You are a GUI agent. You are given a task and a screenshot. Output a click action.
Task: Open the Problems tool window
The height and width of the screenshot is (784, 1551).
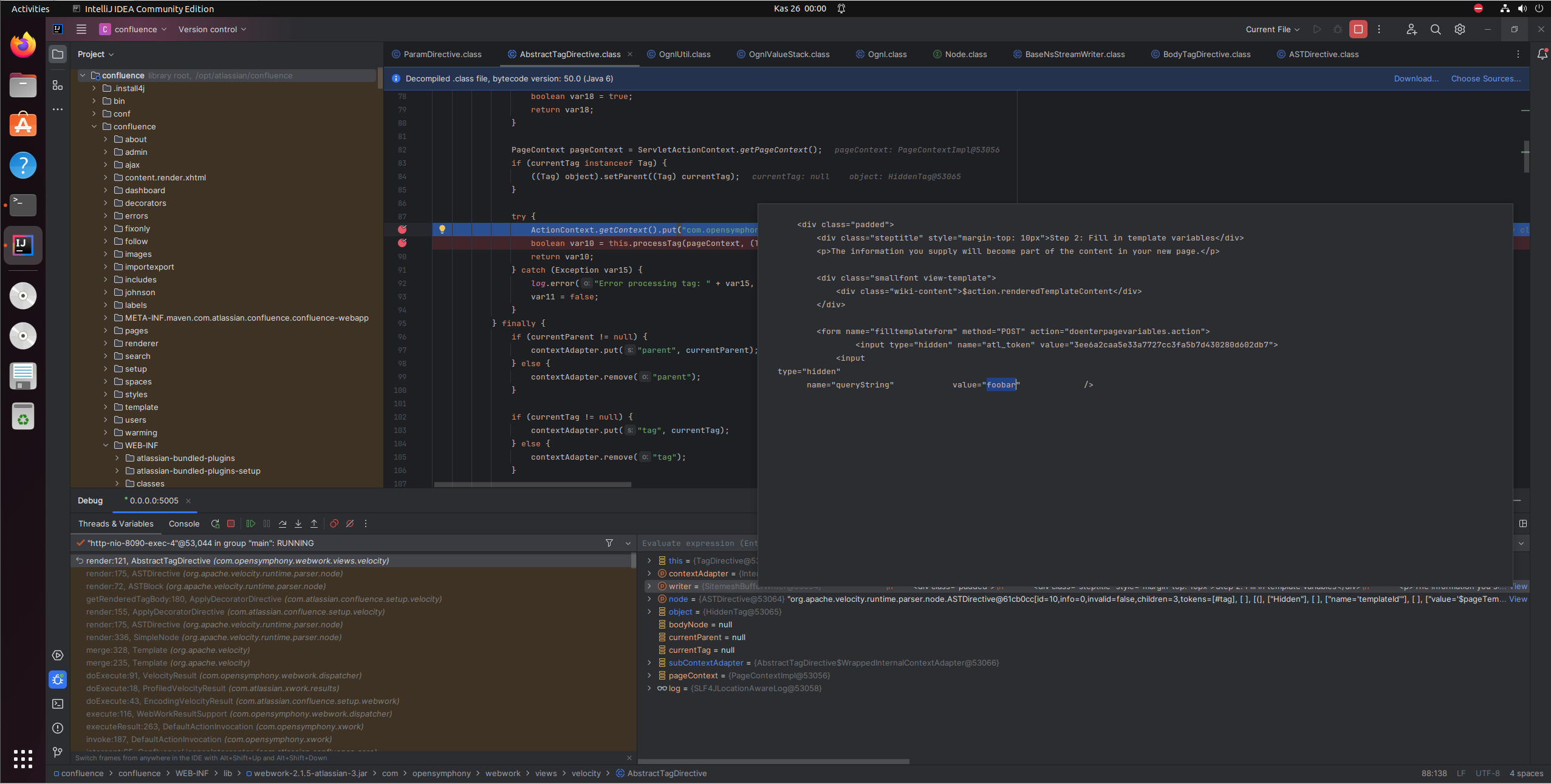pyautogui.click(x=58, y=728)
